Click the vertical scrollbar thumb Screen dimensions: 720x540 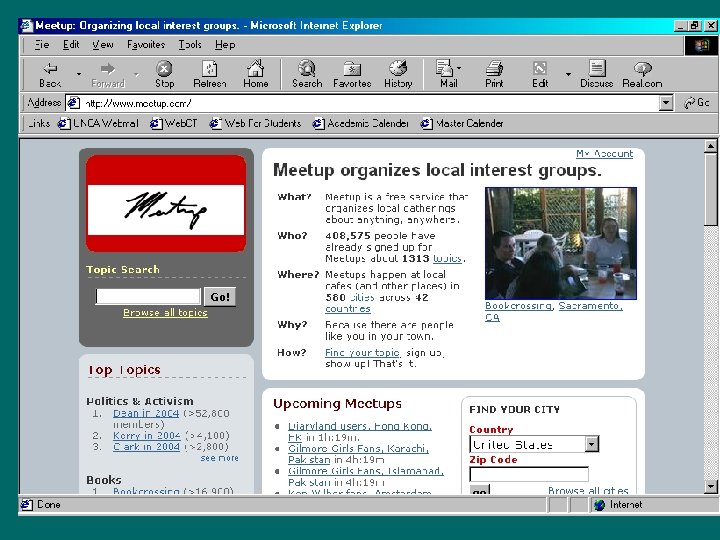pos(710,189)
